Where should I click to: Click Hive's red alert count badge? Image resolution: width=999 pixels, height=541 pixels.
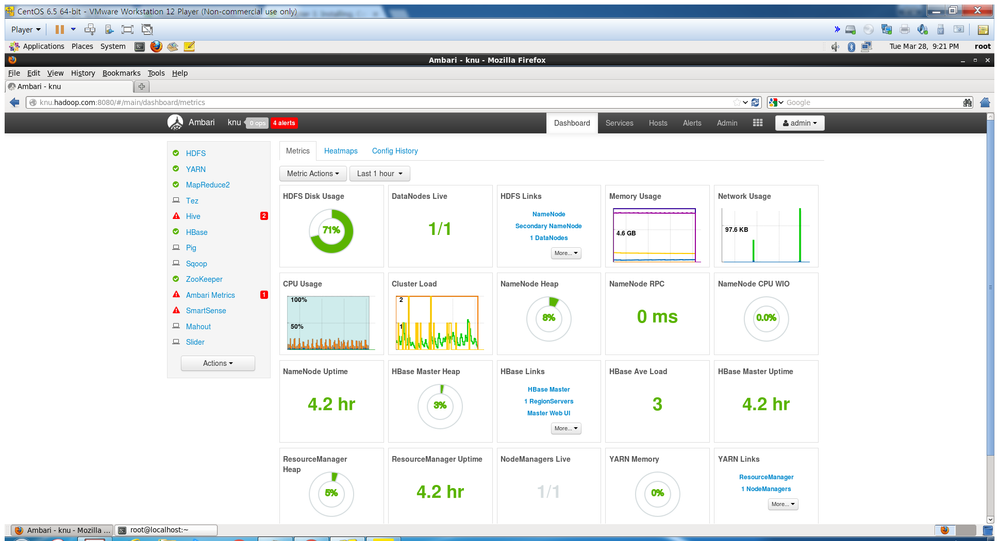coord(264,216)
